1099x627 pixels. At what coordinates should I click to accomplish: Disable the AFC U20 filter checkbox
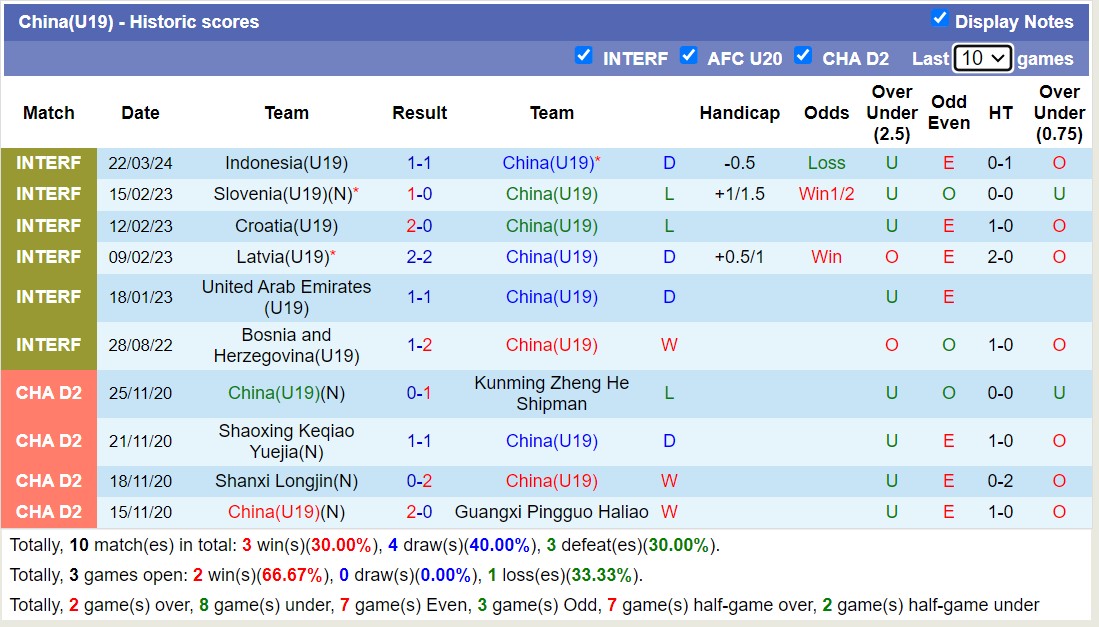point(689,57)
